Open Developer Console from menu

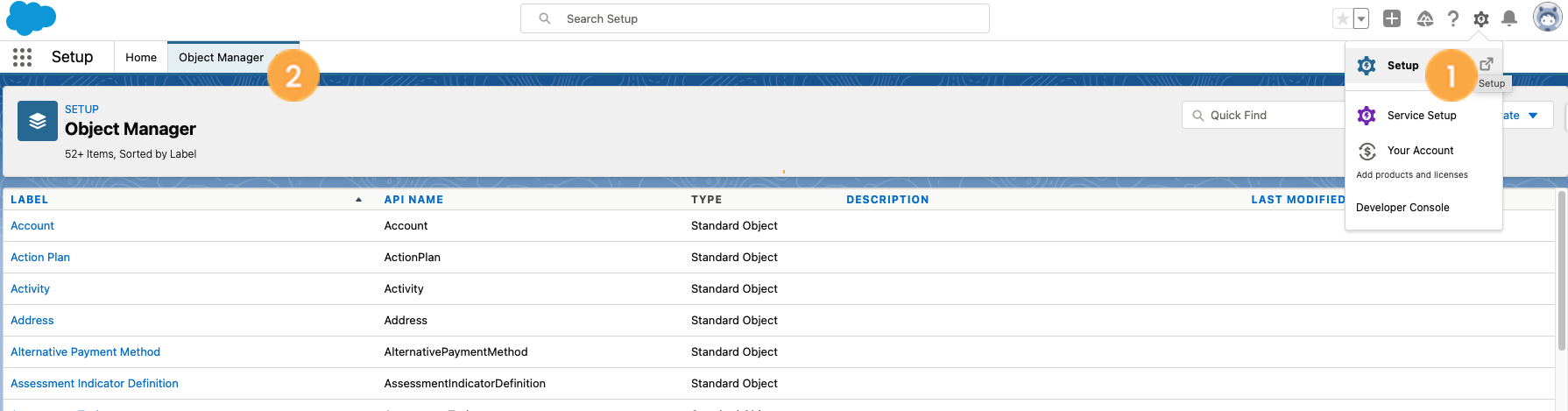pos(1402,208)
